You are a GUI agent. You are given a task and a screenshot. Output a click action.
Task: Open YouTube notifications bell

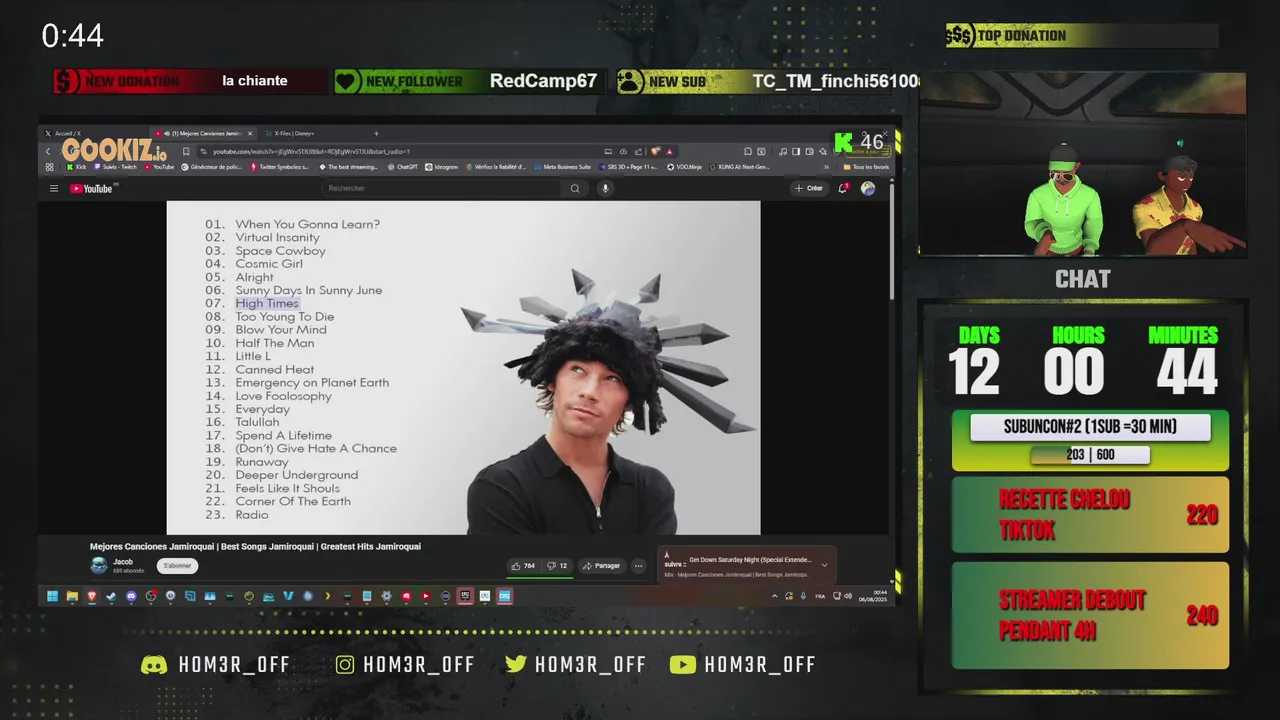(843, 188)
